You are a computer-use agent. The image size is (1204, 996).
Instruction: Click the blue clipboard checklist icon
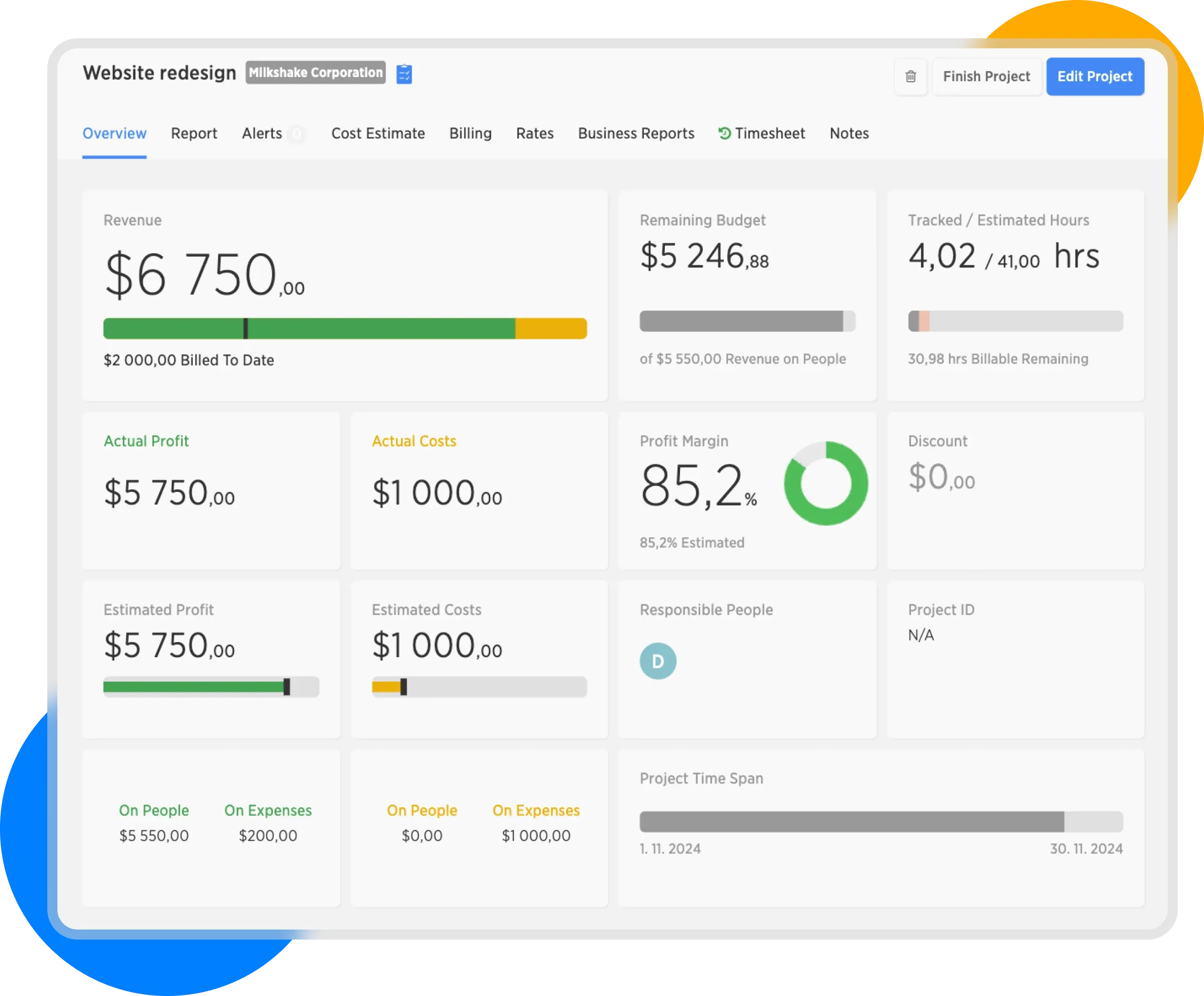(404, 74)
